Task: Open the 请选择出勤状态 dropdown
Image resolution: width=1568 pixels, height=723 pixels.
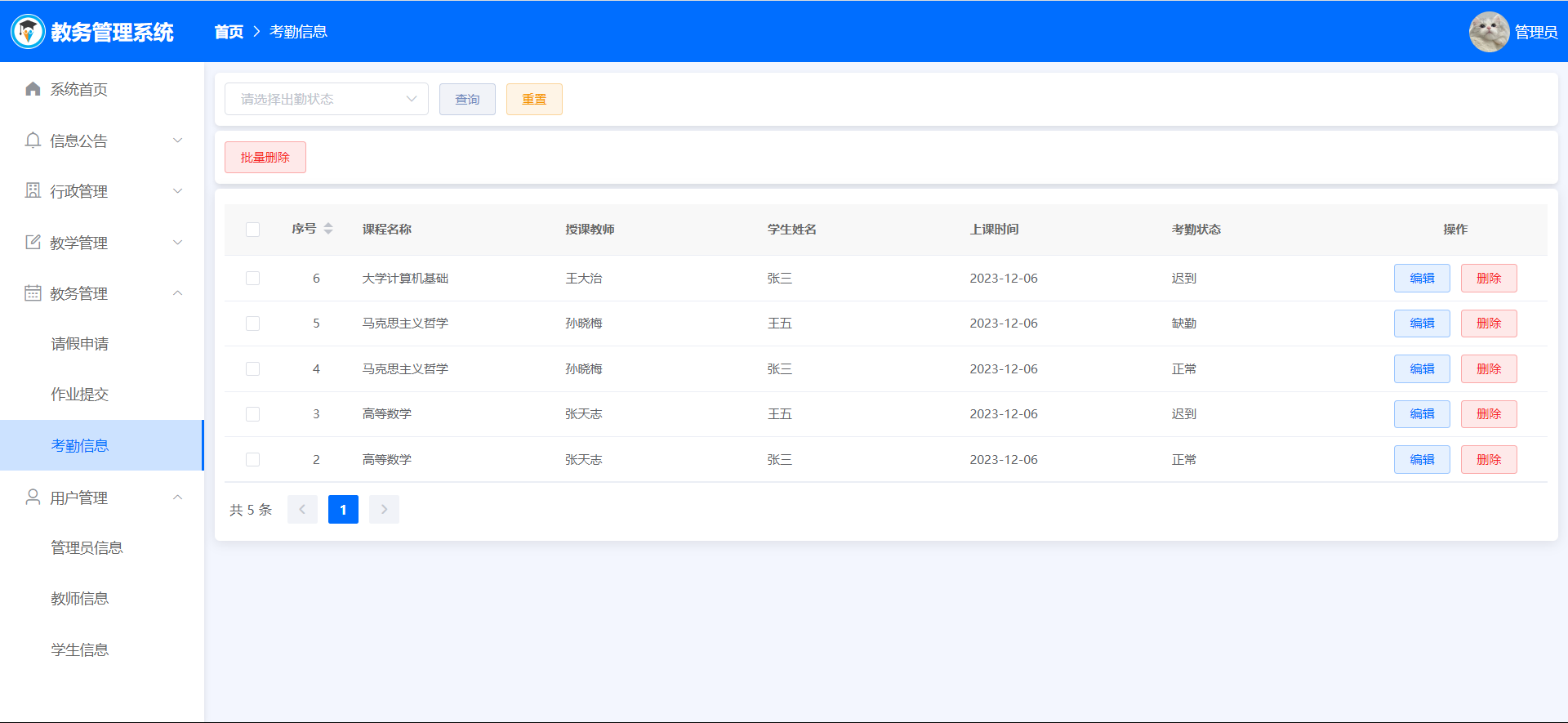Action: (327, 99)
